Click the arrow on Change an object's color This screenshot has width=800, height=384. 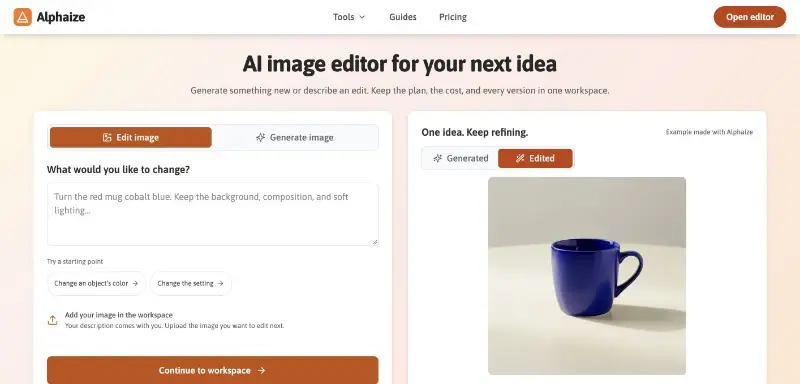pos(135,284)
